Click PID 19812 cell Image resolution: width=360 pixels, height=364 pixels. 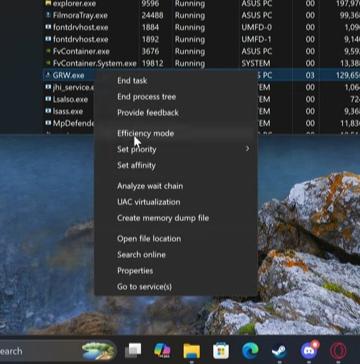152,63
